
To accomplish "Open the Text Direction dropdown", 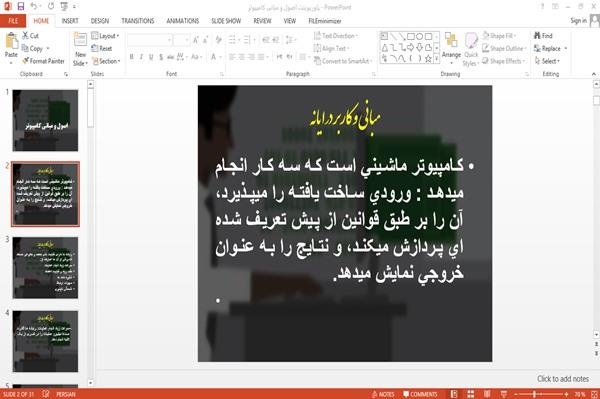I will (x=336, y=36).
